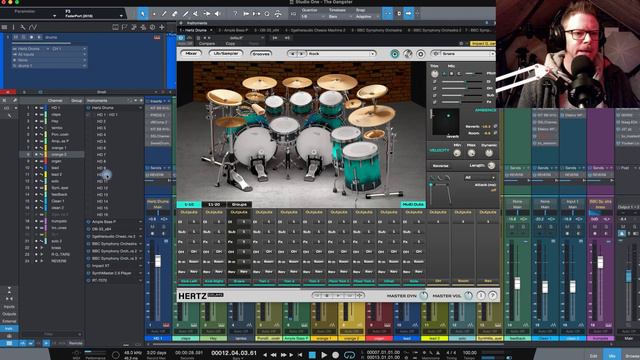
Task: Open the Parameter dropdown arrow
Action: (54, 16)
